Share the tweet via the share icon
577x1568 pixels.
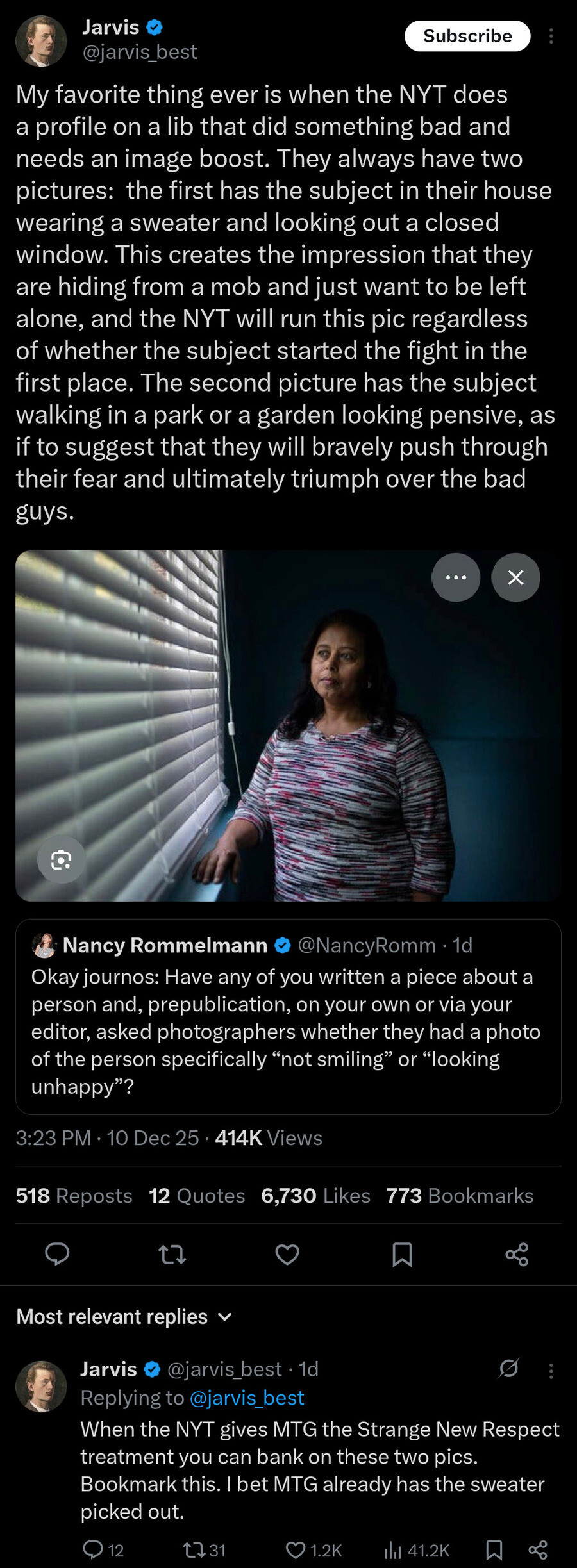tap(518, 1255)
